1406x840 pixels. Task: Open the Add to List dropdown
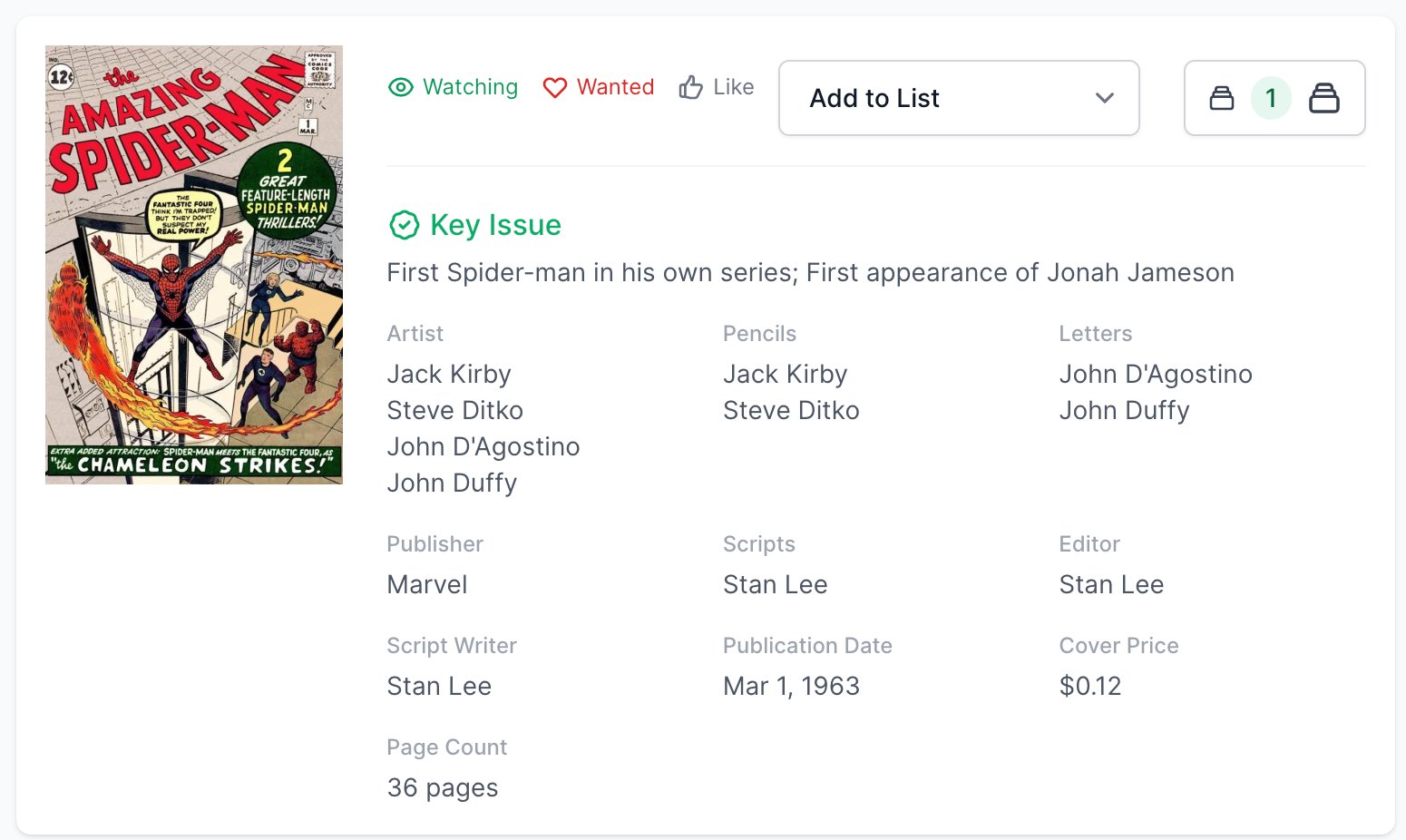(958, 98)
